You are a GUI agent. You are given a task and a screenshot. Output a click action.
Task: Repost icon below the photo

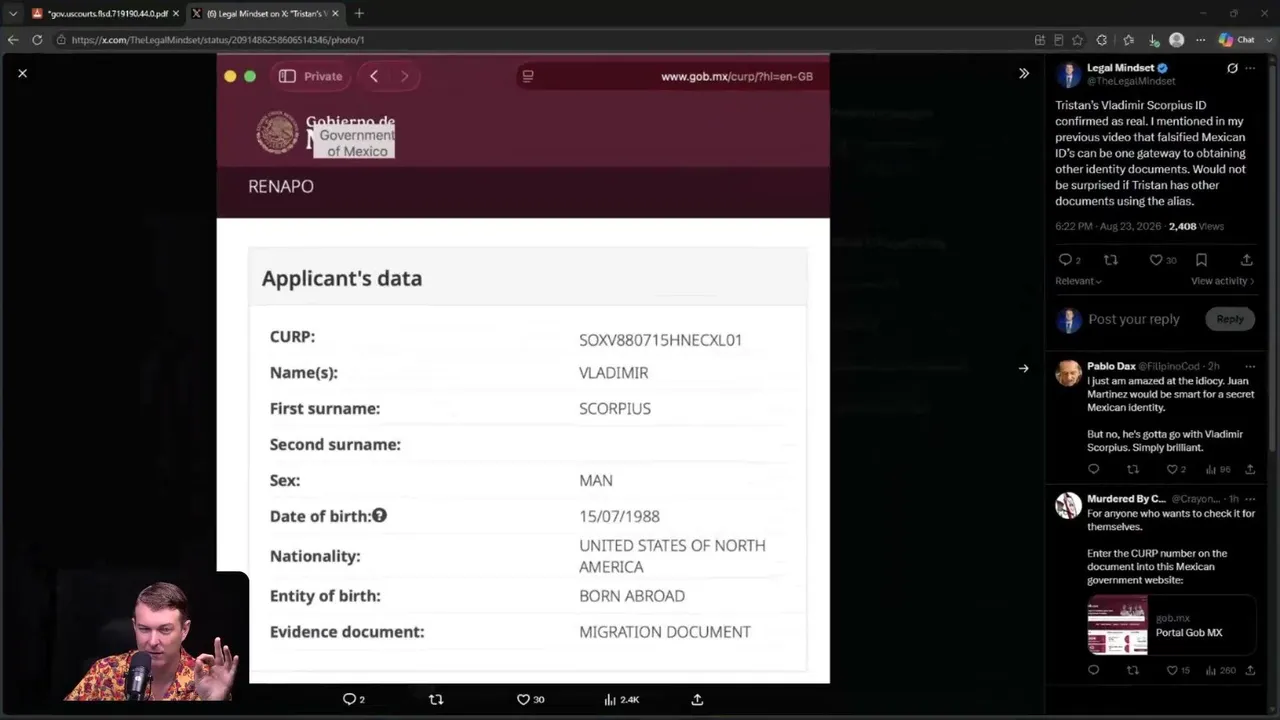coord(436,699)
